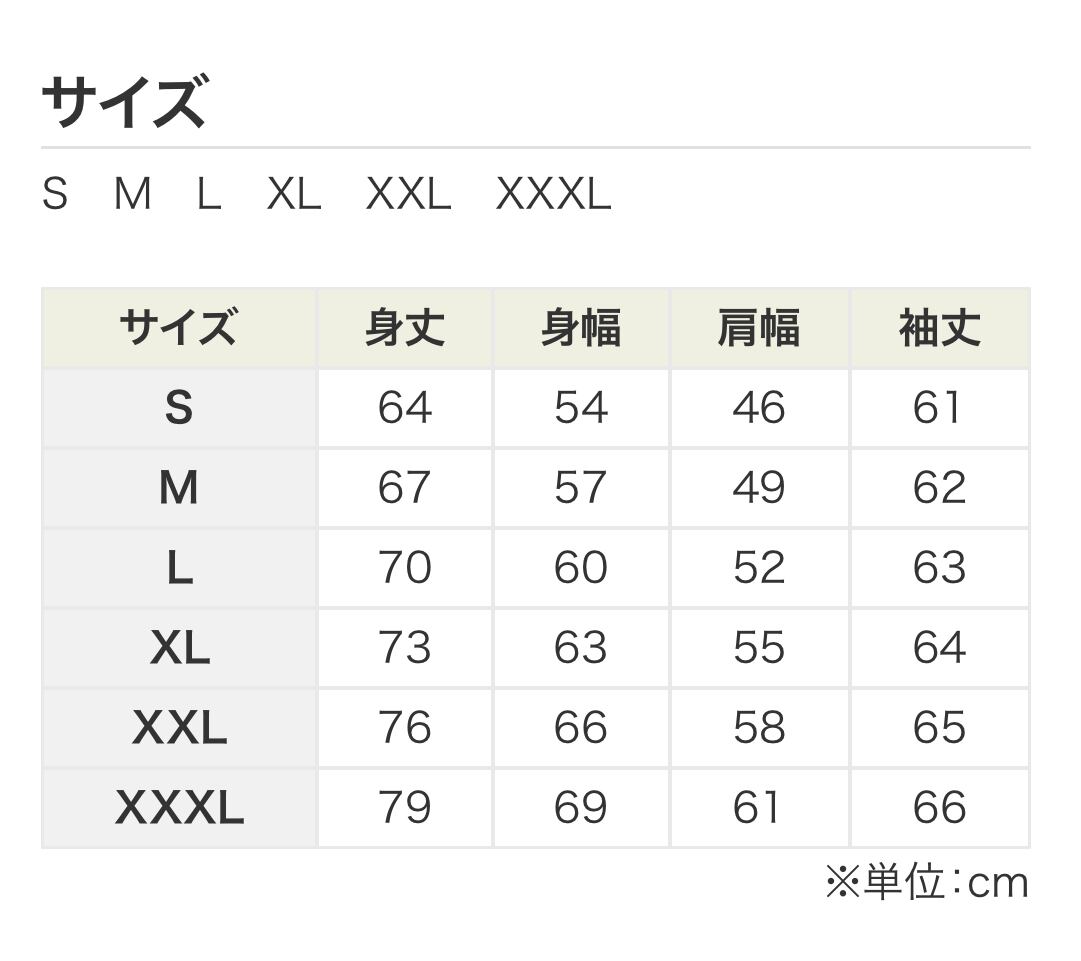The width and height of the screenshot is (1081, 961).
Task: Click the ※単位:cm unit note
Action: pyautogui.click(x=926, y=883)
